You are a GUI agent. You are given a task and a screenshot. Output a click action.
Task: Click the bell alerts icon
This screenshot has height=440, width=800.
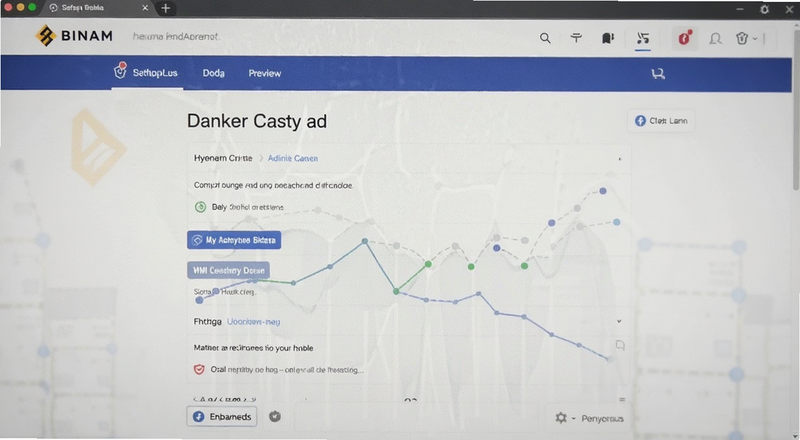tap(715, 38)
